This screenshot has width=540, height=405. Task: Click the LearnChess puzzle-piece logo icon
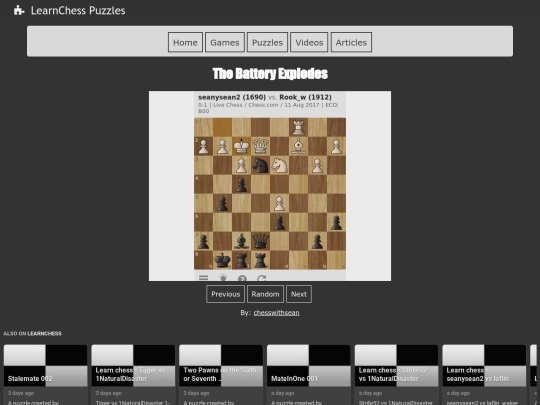click(19, 10)
